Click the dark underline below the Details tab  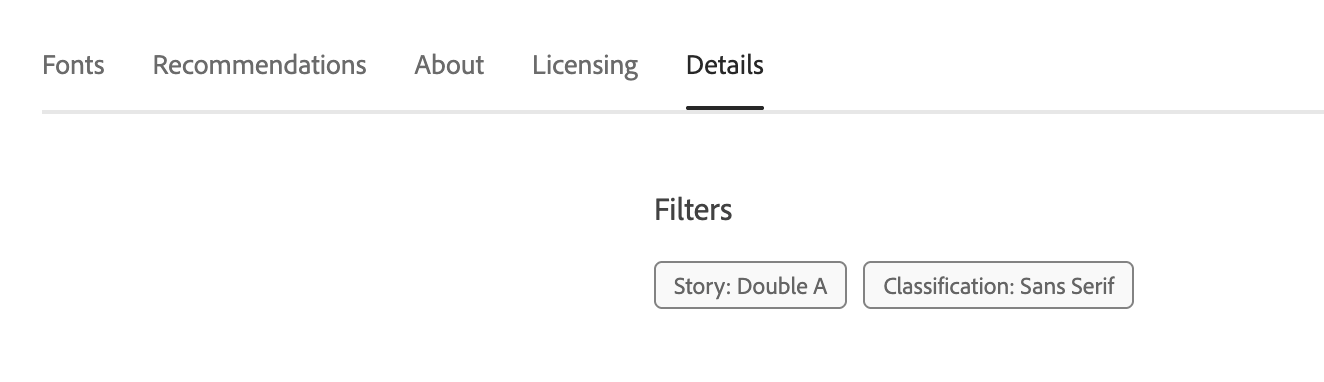725,108
